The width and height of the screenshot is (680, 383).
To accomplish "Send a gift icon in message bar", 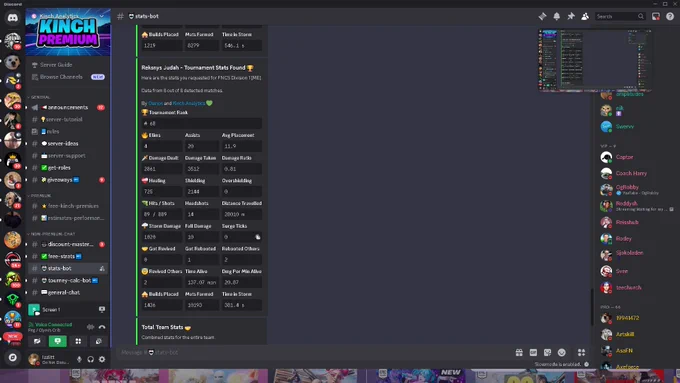I will (x=519, y=352).
